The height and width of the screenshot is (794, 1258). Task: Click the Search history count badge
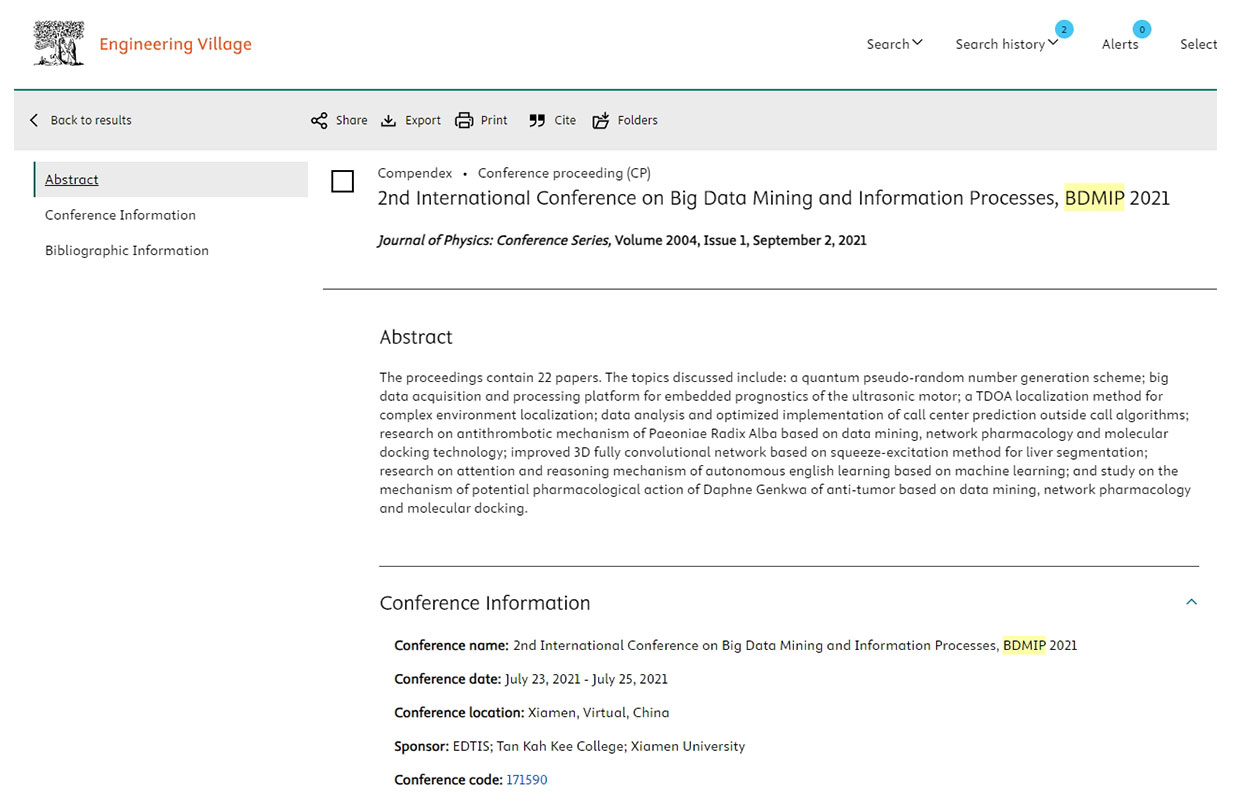pyautogui.click(x=1063, y=29)
